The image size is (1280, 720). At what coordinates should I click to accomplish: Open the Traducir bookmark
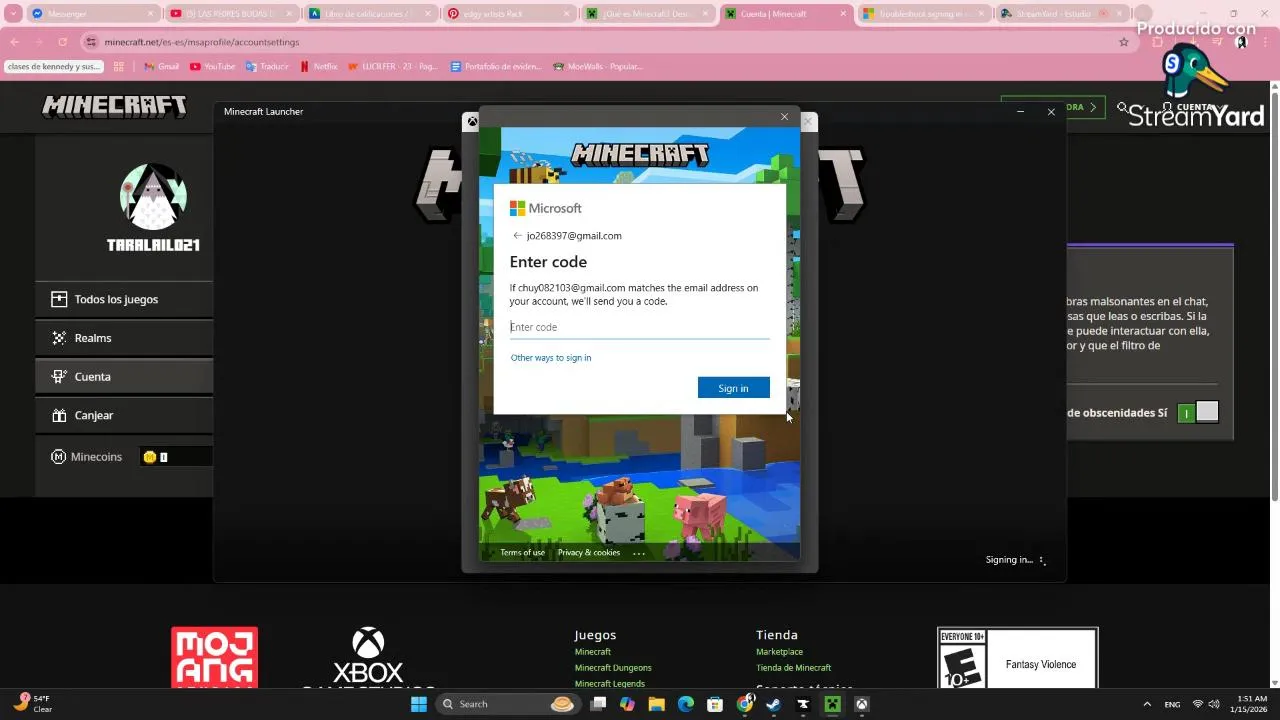click(266, 67)
